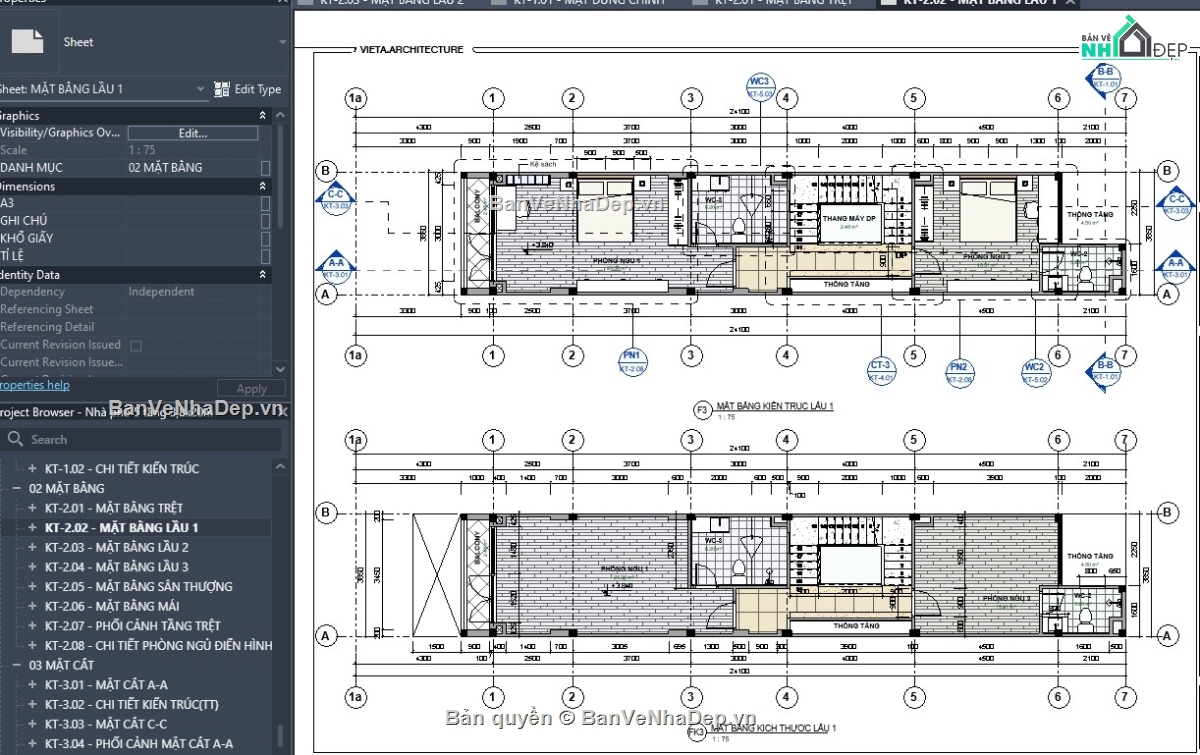
Task: Click the small box on A3 row
Action: click(x=265, y=203)
